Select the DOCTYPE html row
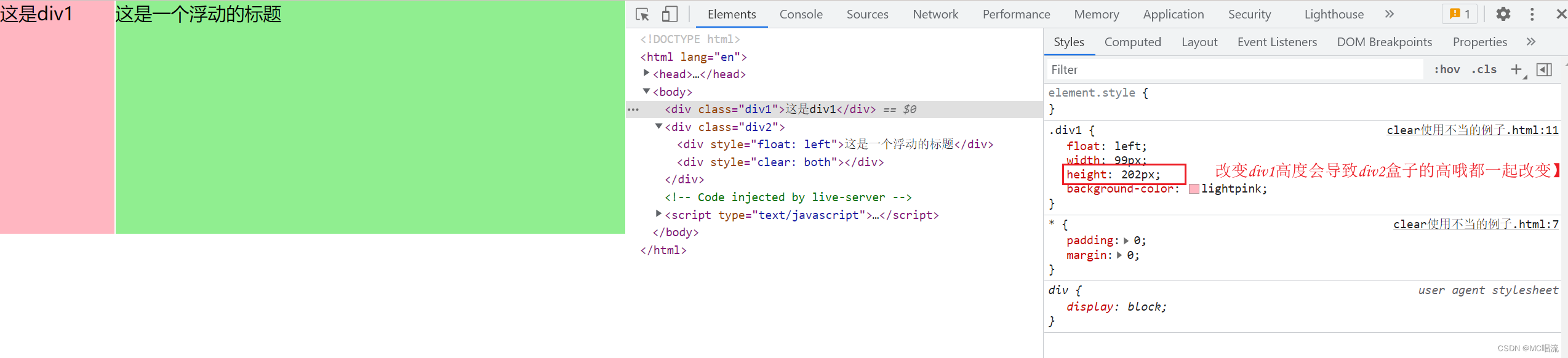This screenshot has width=1568, height=358. tap(690, 39)
